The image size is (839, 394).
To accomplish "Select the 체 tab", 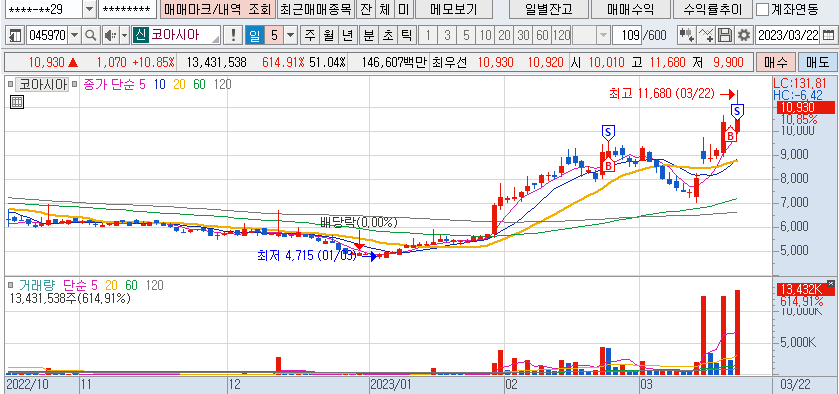I will 384,9.
